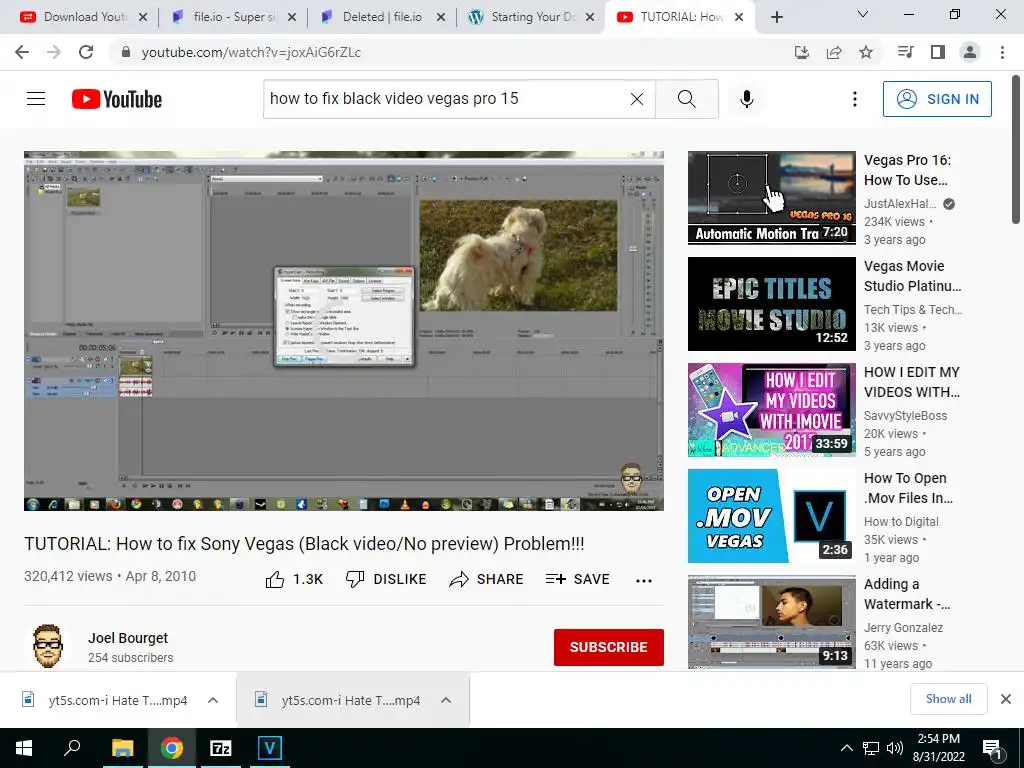
Task: Click the install/download page icon in address bar
Action: tap(801, 52)
